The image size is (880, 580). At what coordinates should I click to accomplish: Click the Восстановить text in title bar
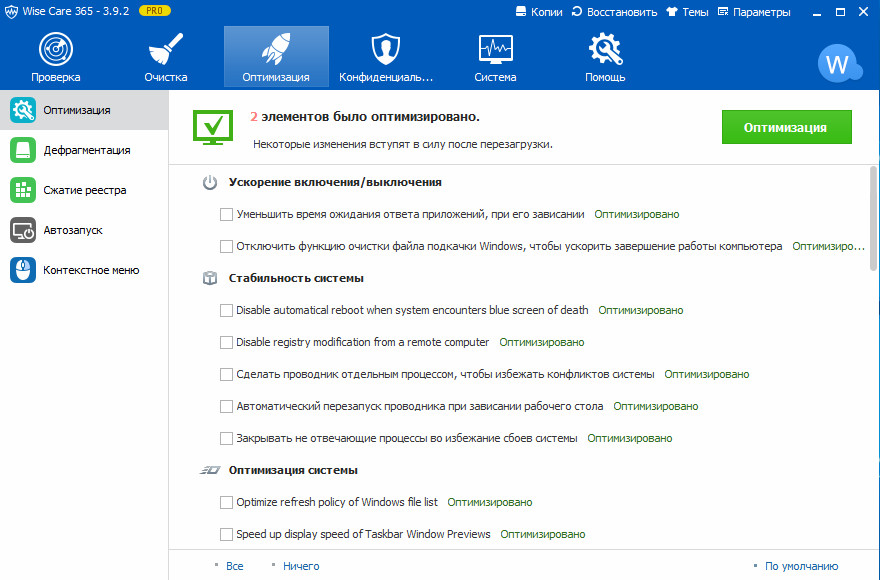pos(622,12)
